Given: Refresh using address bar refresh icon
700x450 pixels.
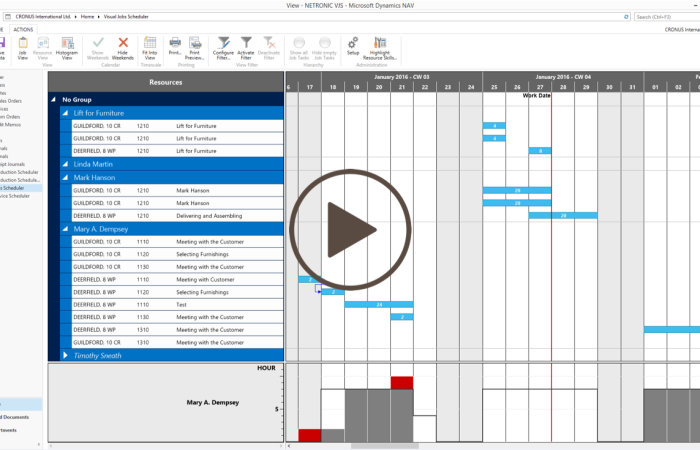Looking at the screenshot, I should point(626,17).
